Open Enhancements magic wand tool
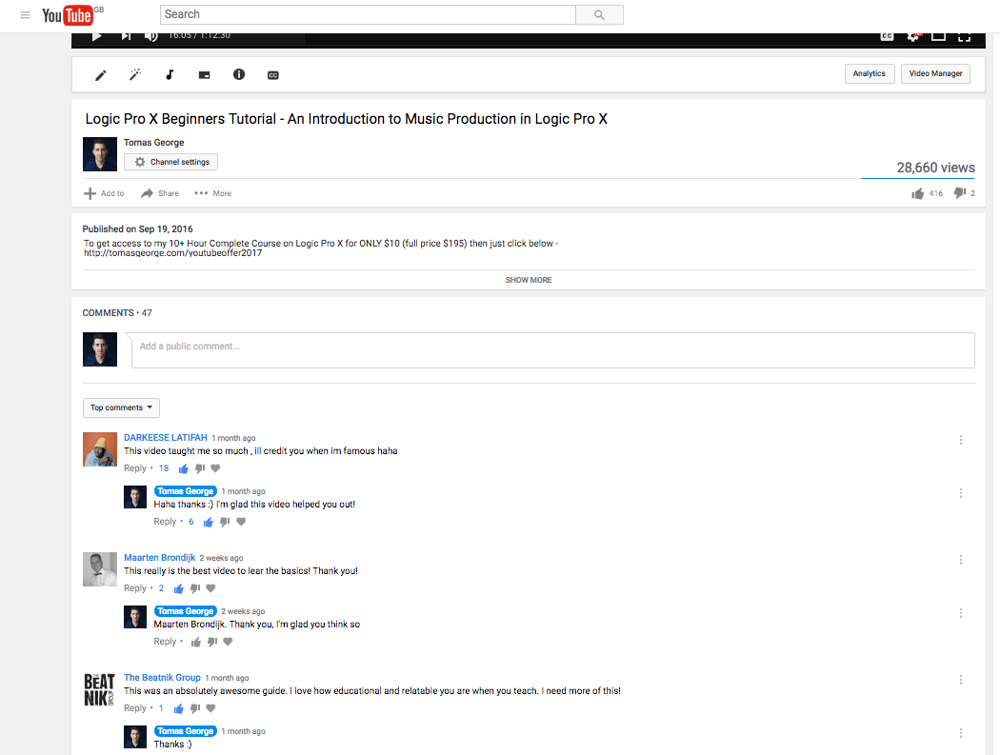 pos(135,75)
